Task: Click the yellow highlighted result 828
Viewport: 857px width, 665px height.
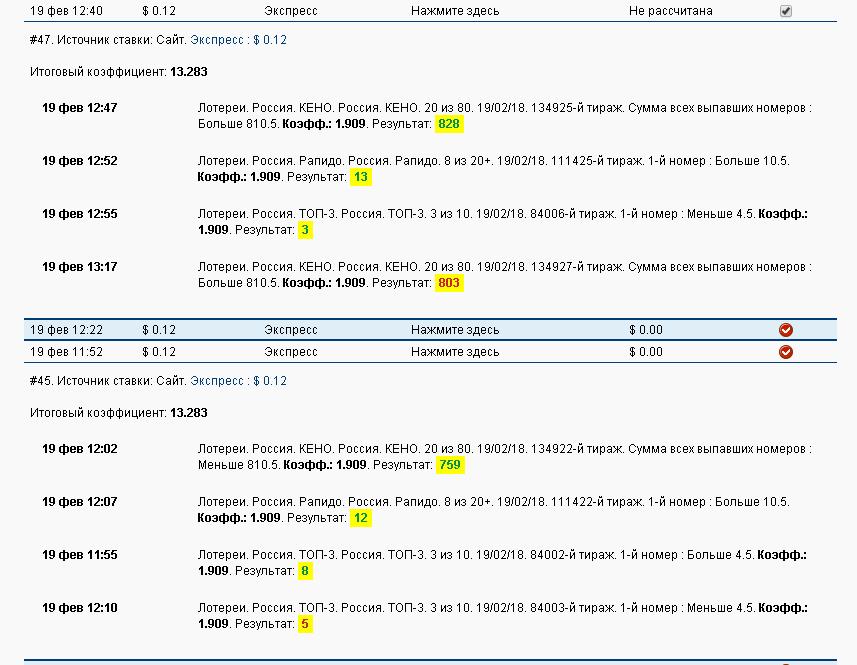Action: (449, 124)
